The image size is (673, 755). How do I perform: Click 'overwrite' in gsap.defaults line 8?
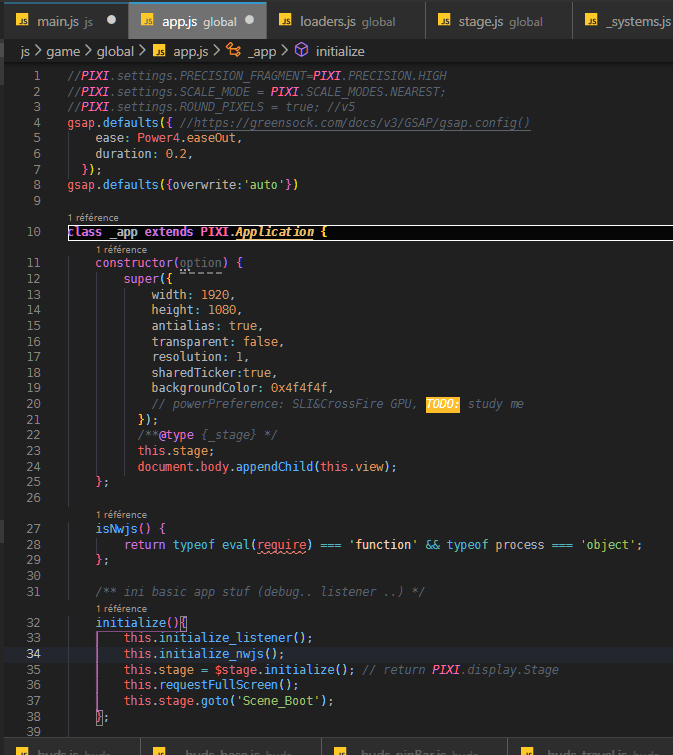(205, 185)
